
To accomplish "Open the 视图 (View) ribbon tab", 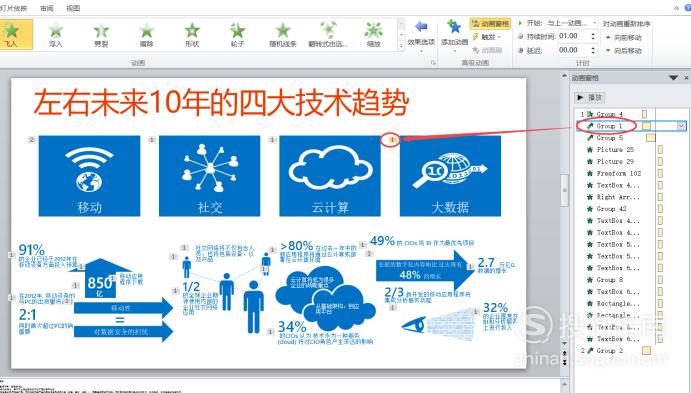I will click(x=73, y=8).
